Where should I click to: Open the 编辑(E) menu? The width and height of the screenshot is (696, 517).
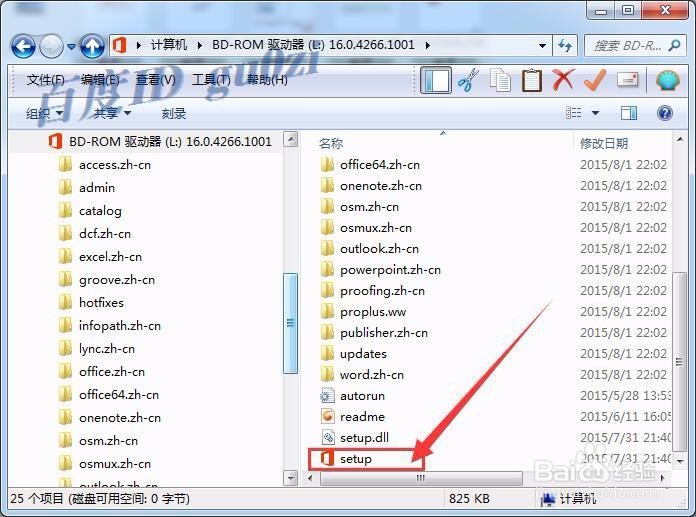pyautogui.click(x=100, y=80)
